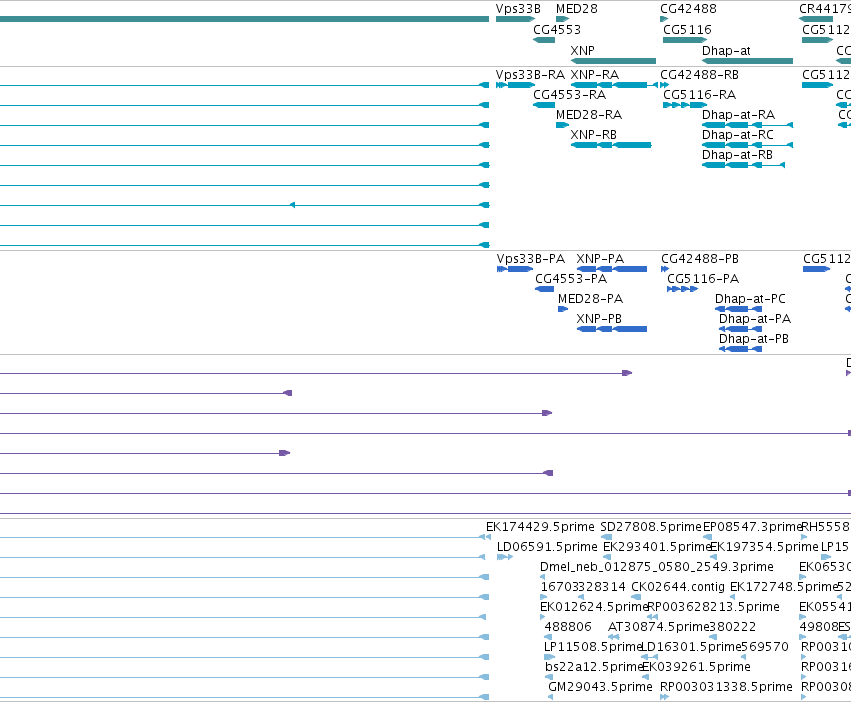
Task: Click transcript Dhap-at-RA
Action: point(738,115)
